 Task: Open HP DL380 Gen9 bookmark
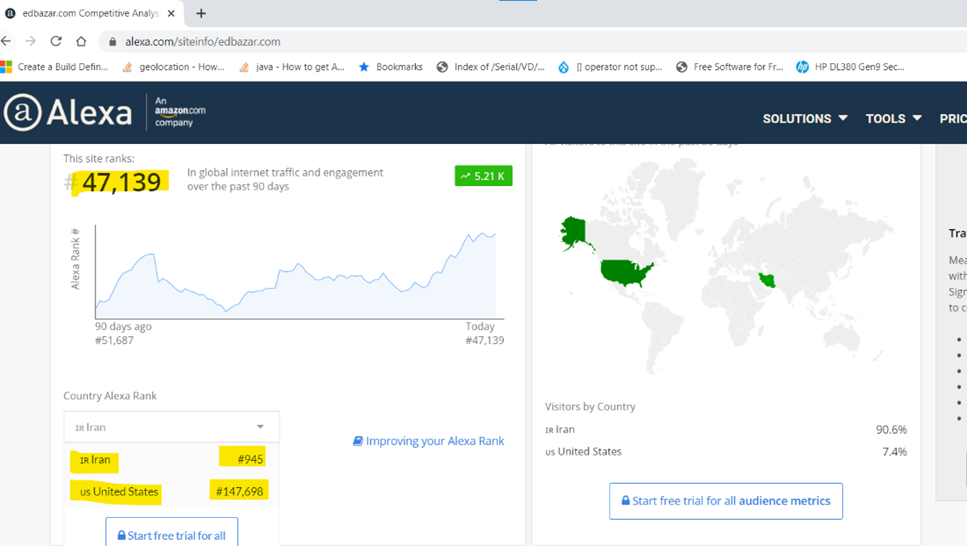(850, 67)
